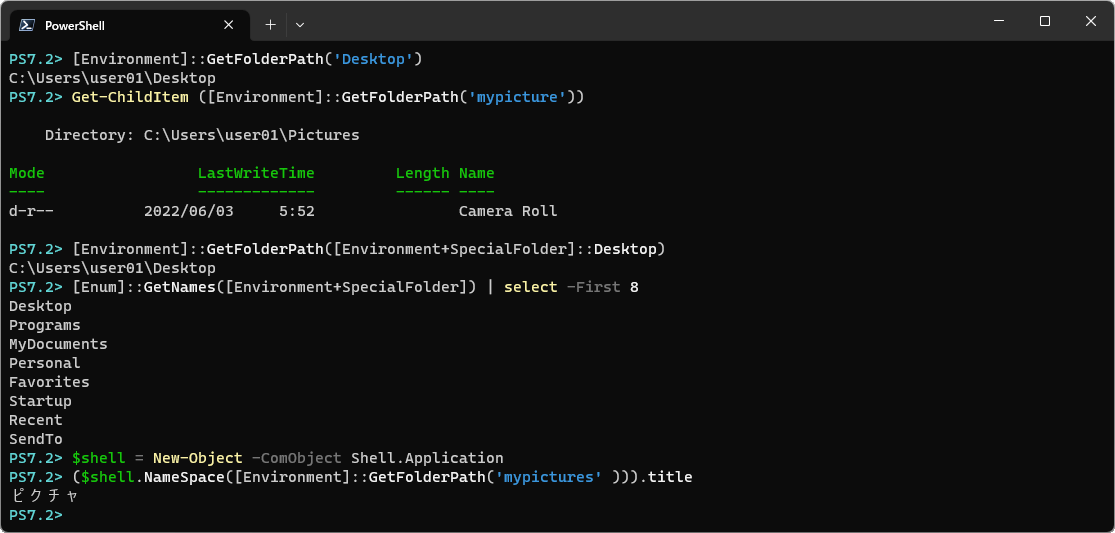This screenshot has width=1115, height=533.
Task: Click the Programs line in the output
Action: (45, 325)
